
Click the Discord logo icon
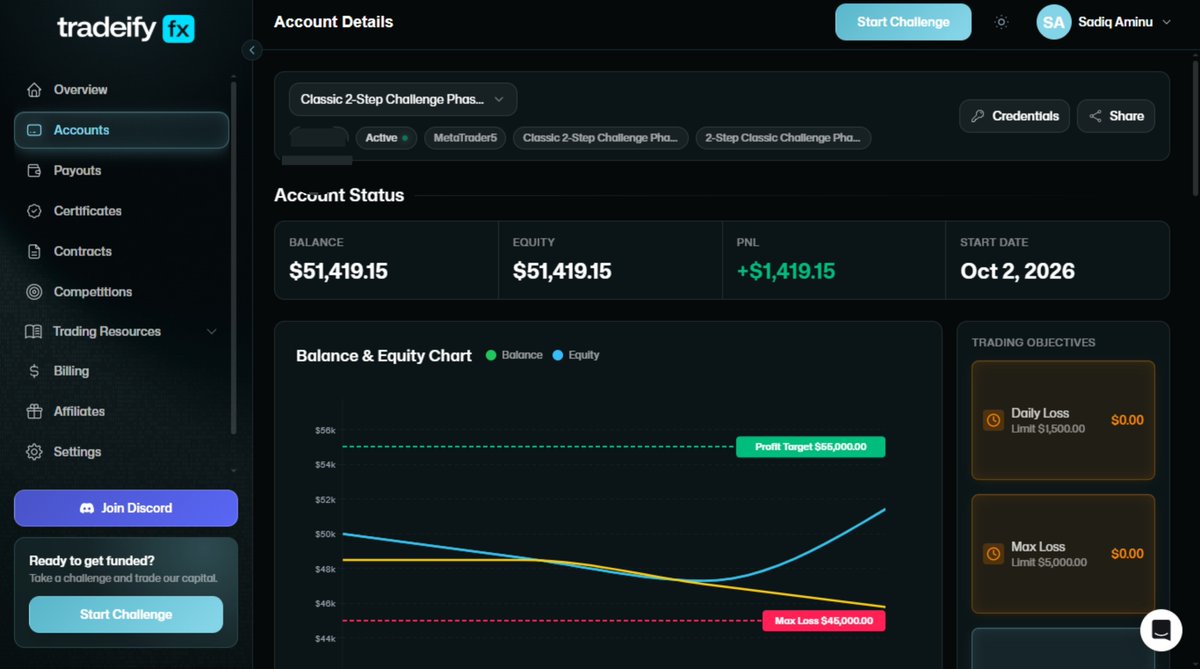(87, 508)
